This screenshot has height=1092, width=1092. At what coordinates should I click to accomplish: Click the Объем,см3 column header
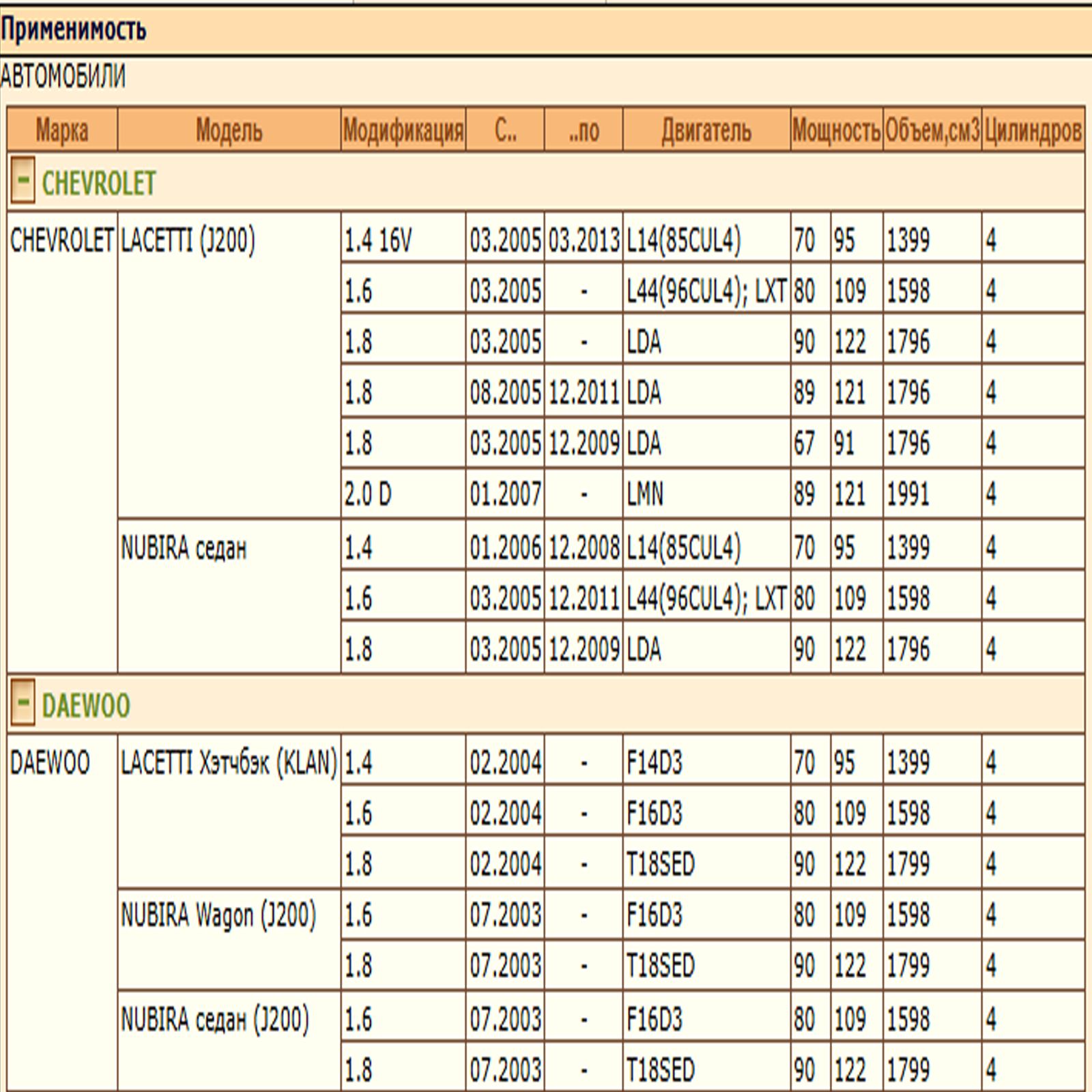pyautogui.click(x=932, y=129)
